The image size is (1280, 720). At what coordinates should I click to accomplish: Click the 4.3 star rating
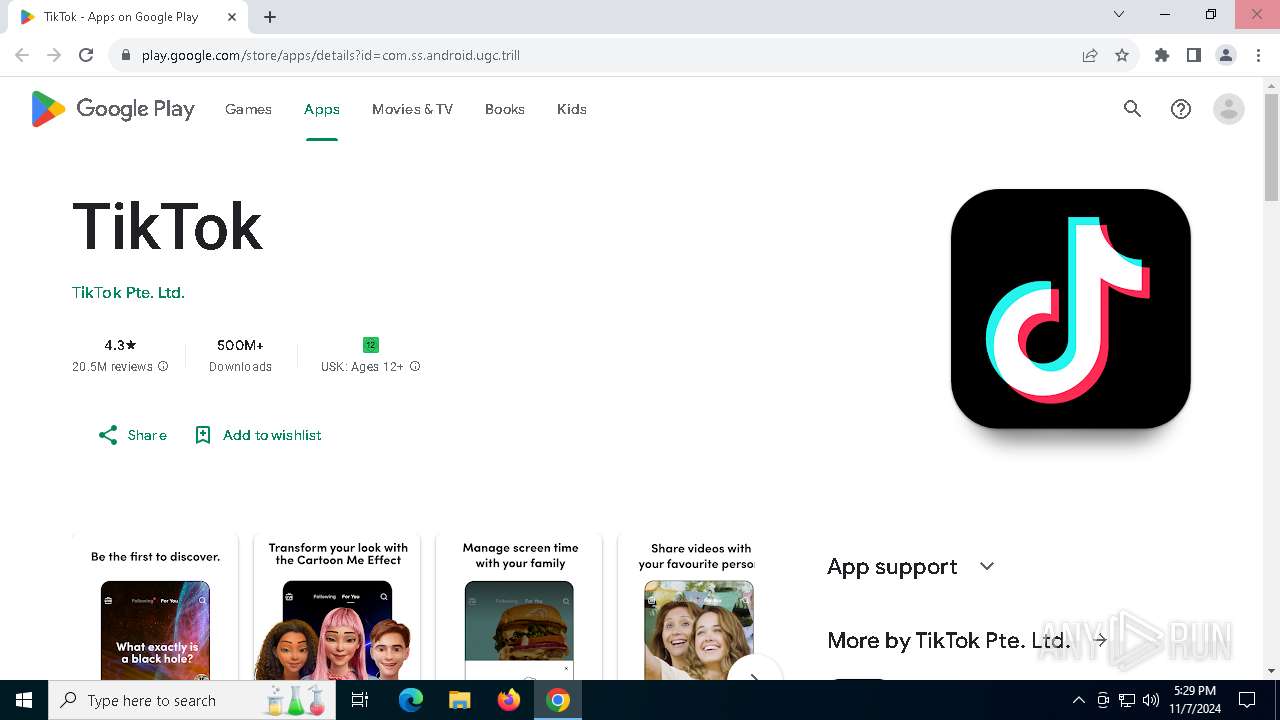120,345
